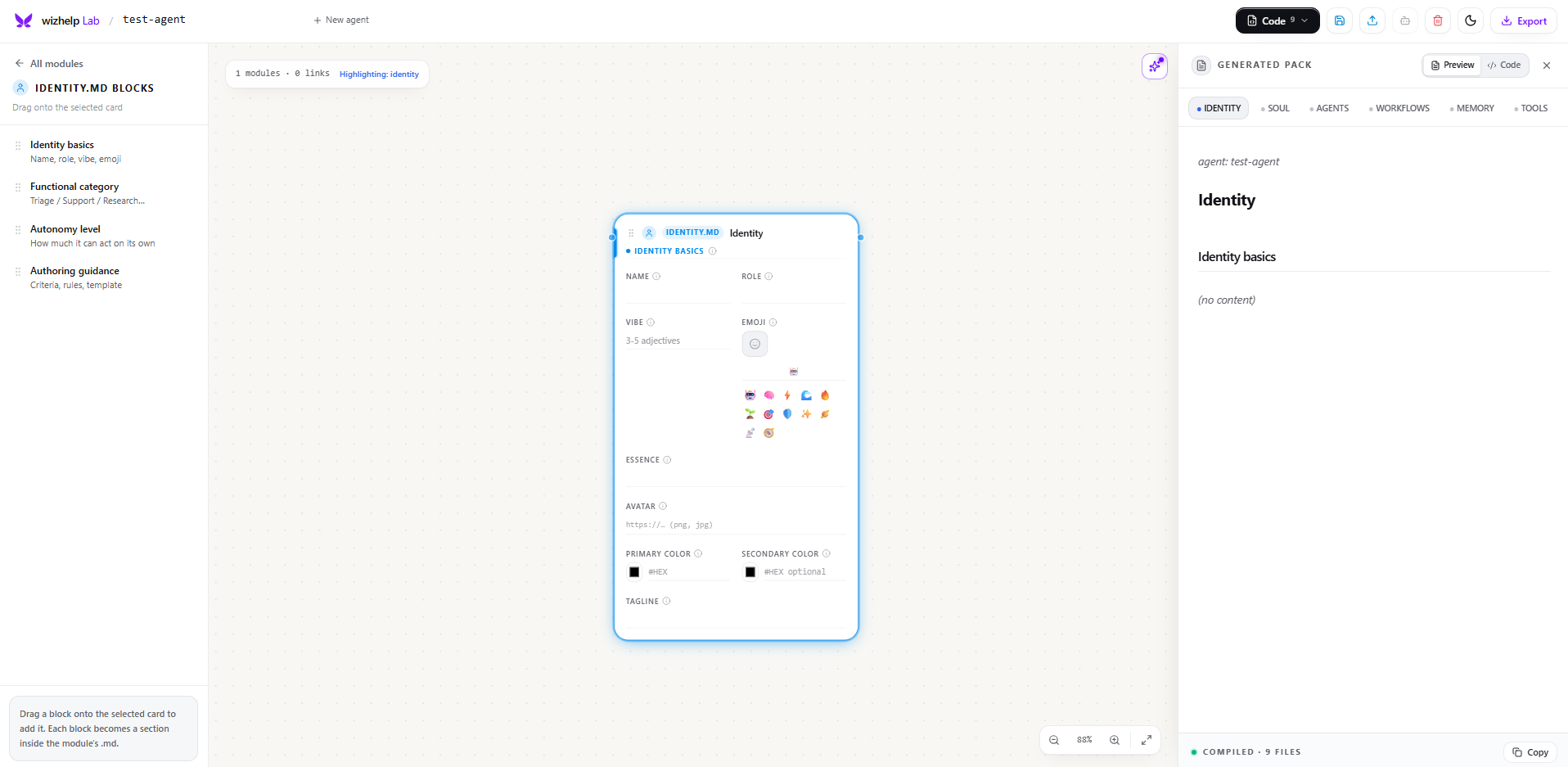Click the IDENTITY.MD badge on the card
Screen dimensions: 1568x767
click(x=692, y=232)
